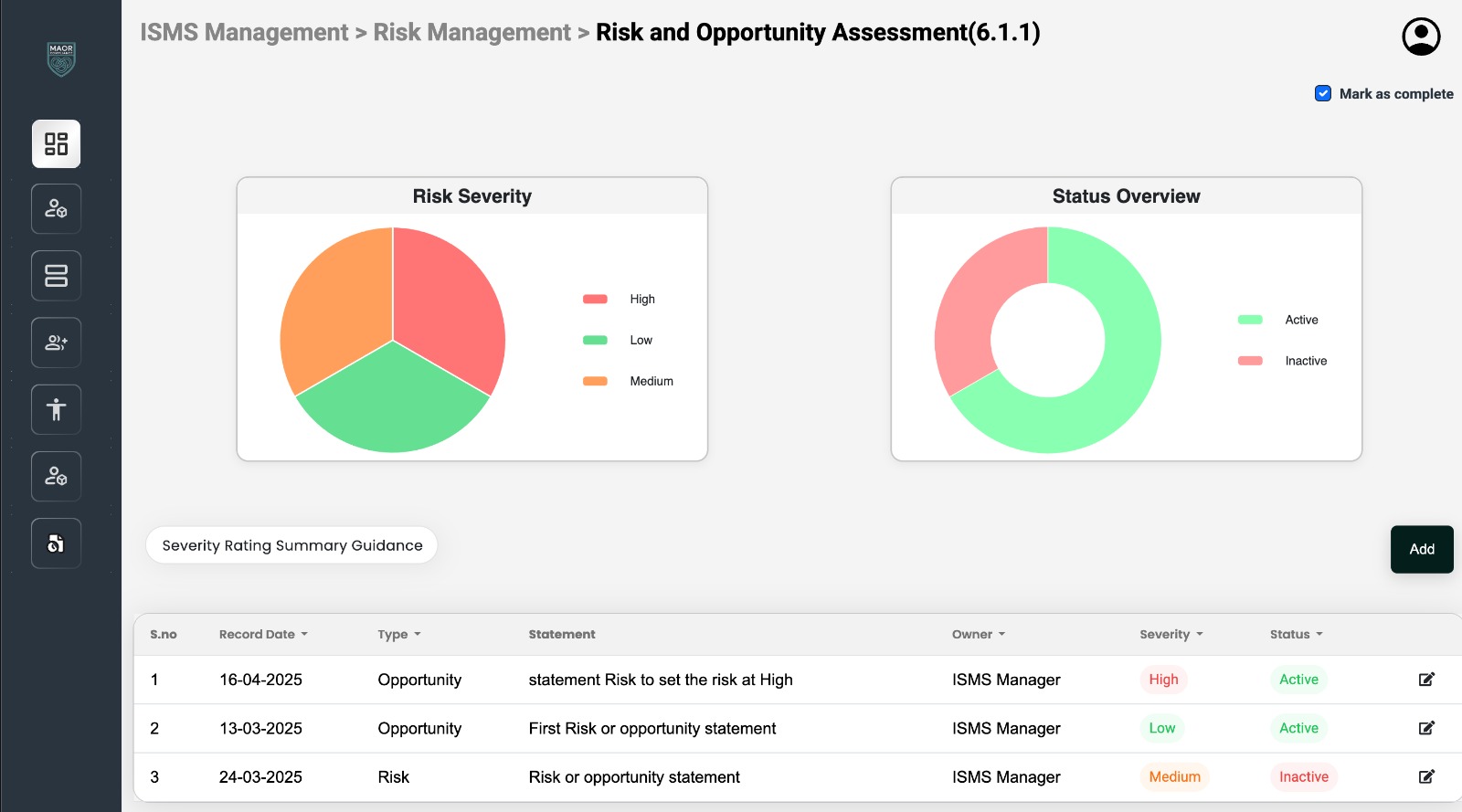This screenshot has width=1462, height=812.
Task: Edit the 16-04-2025 record row
Action: (1426, 680)
